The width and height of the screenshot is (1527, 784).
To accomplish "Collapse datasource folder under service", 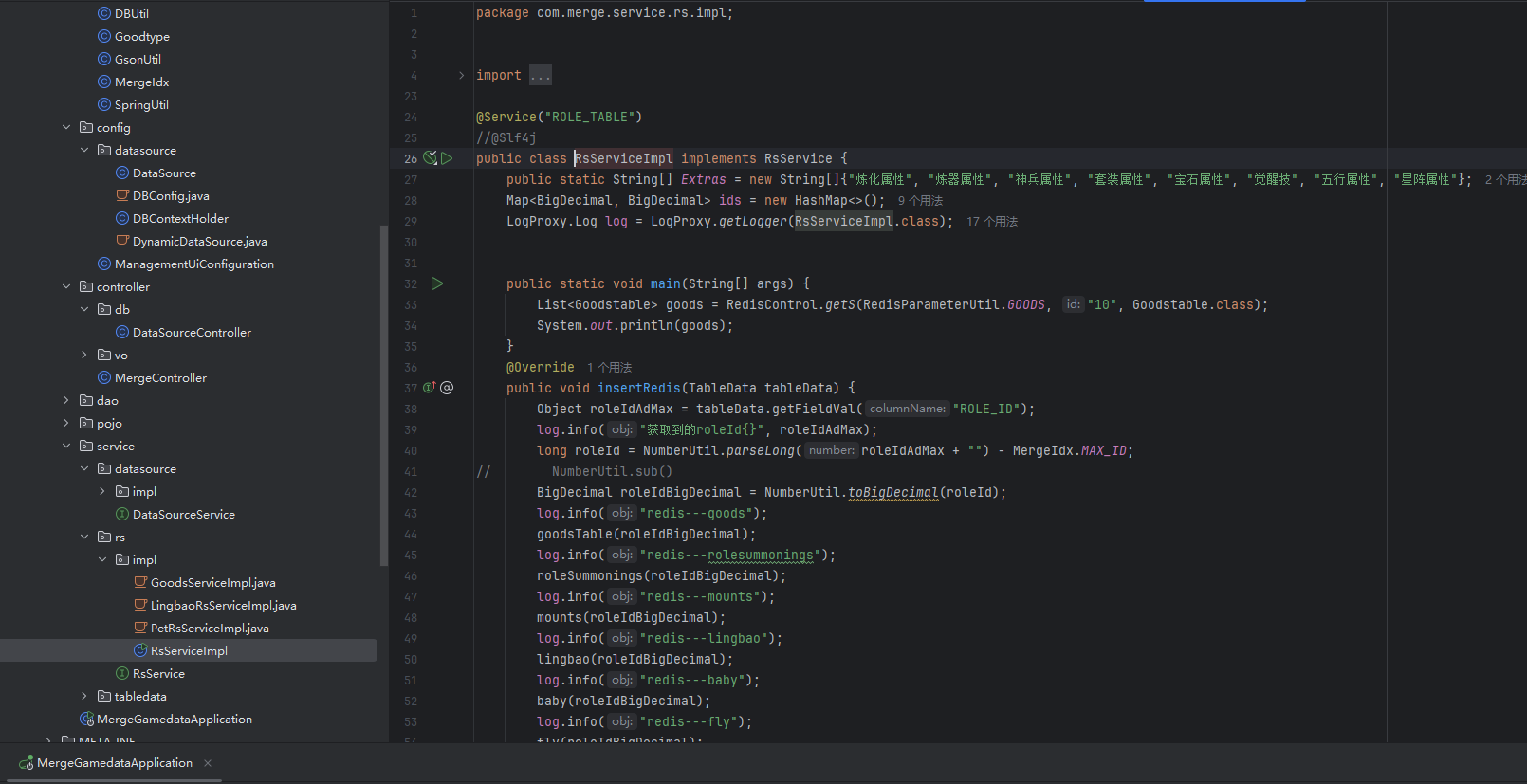I will click(84, 468).
